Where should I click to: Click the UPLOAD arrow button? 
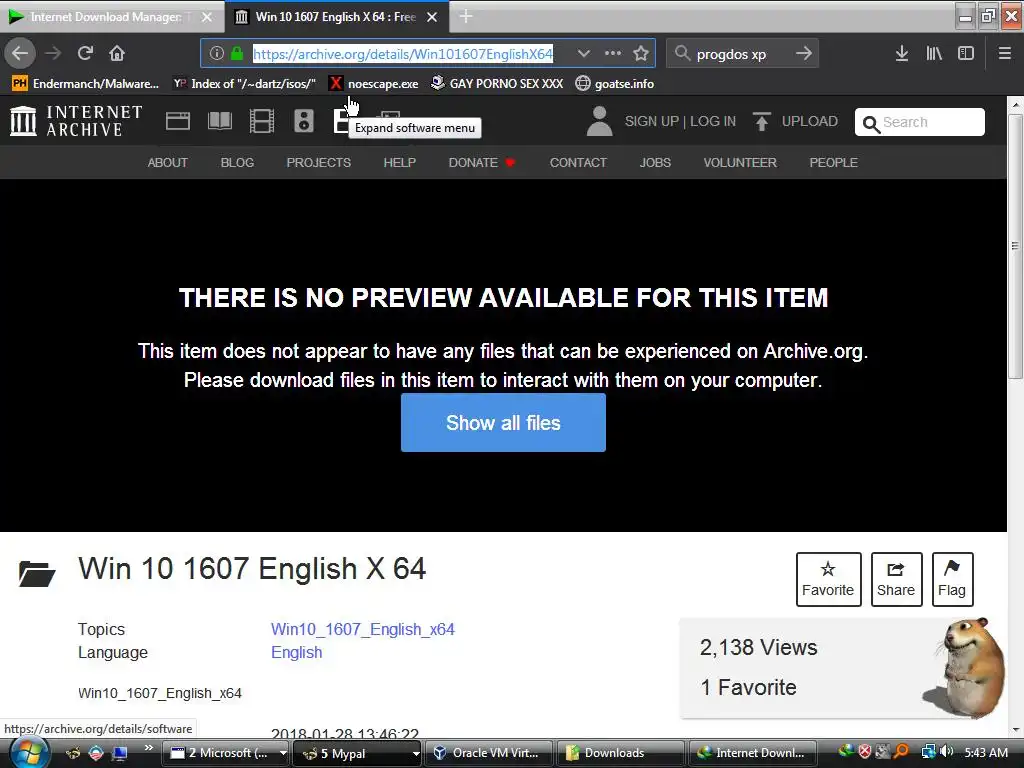coord(795,121)
